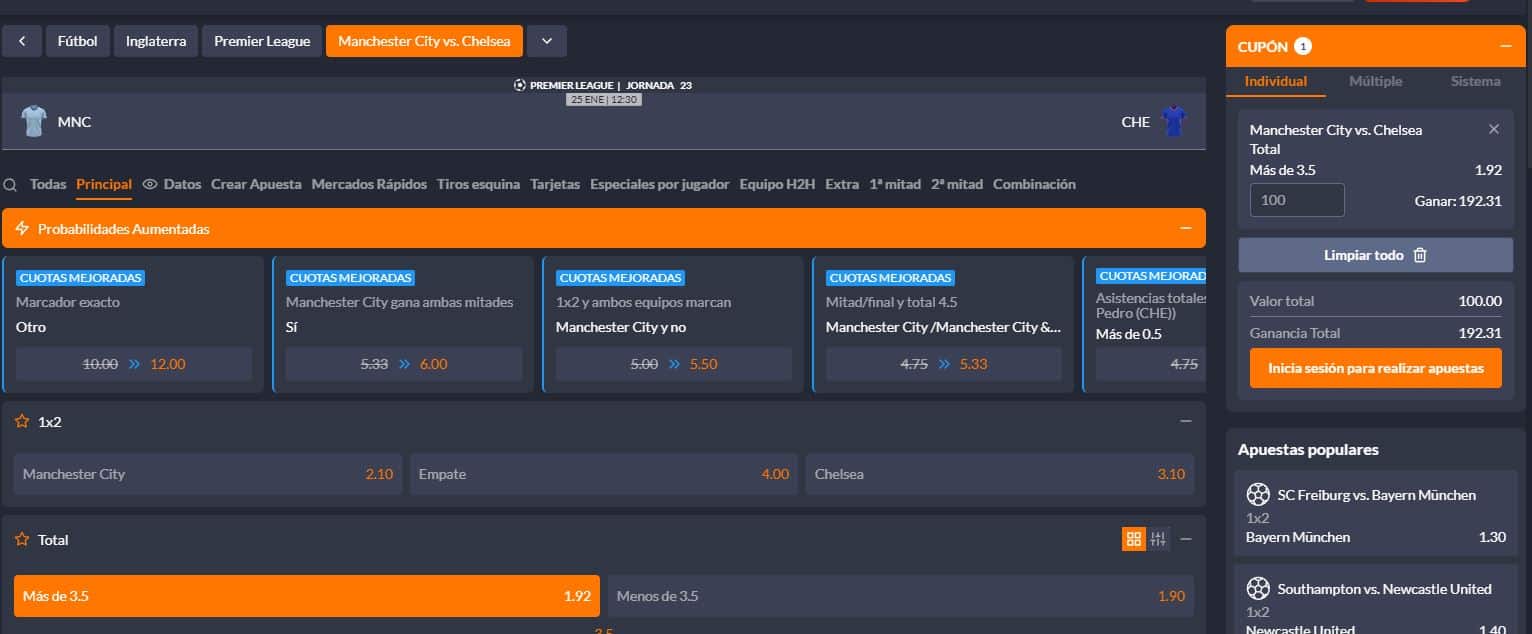Open the Tiros esquina market tab
Viewport: 1532px width, 634px height.
coord(478,185)
